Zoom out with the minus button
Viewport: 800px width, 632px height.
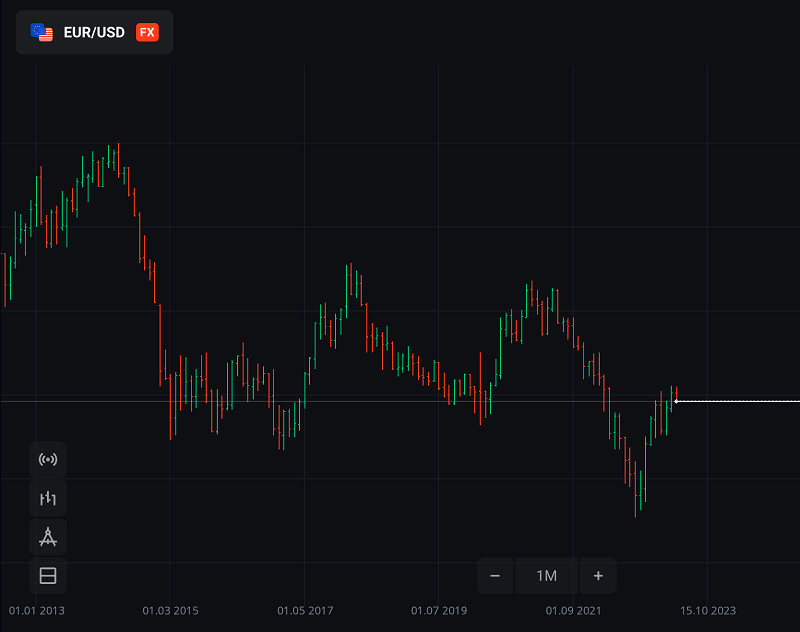pyautogui.click(x=495, y=576)
